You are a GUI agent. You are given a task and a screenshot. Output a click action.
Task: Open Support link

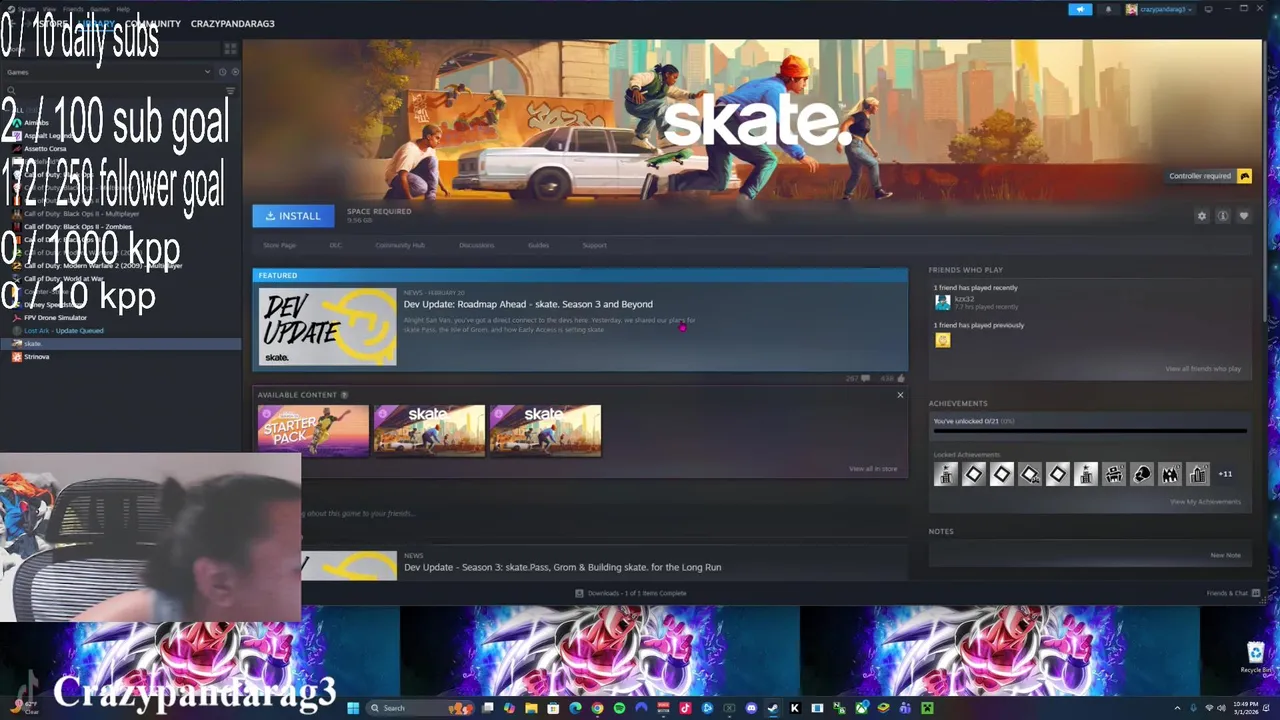(594, 245)
